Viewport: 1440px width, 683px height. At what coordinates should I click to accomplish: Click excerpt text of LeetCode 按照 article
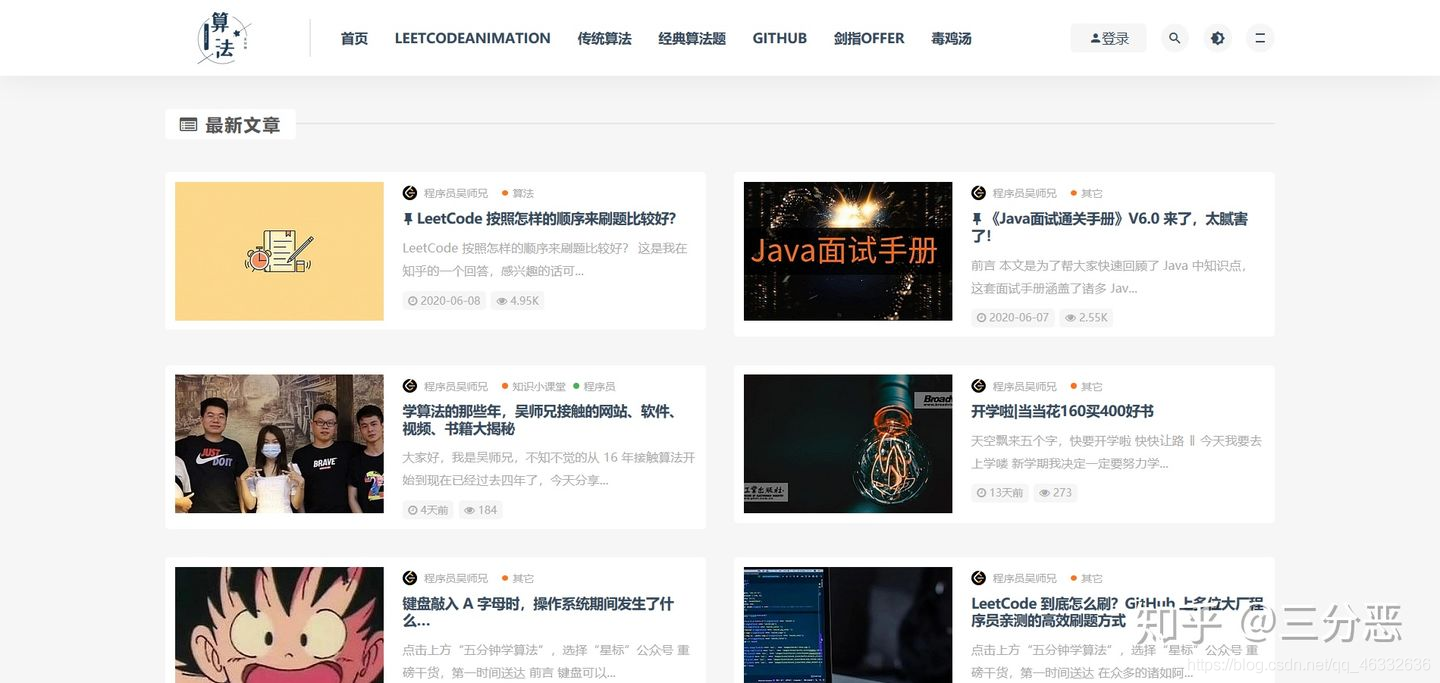pos(545,259)
